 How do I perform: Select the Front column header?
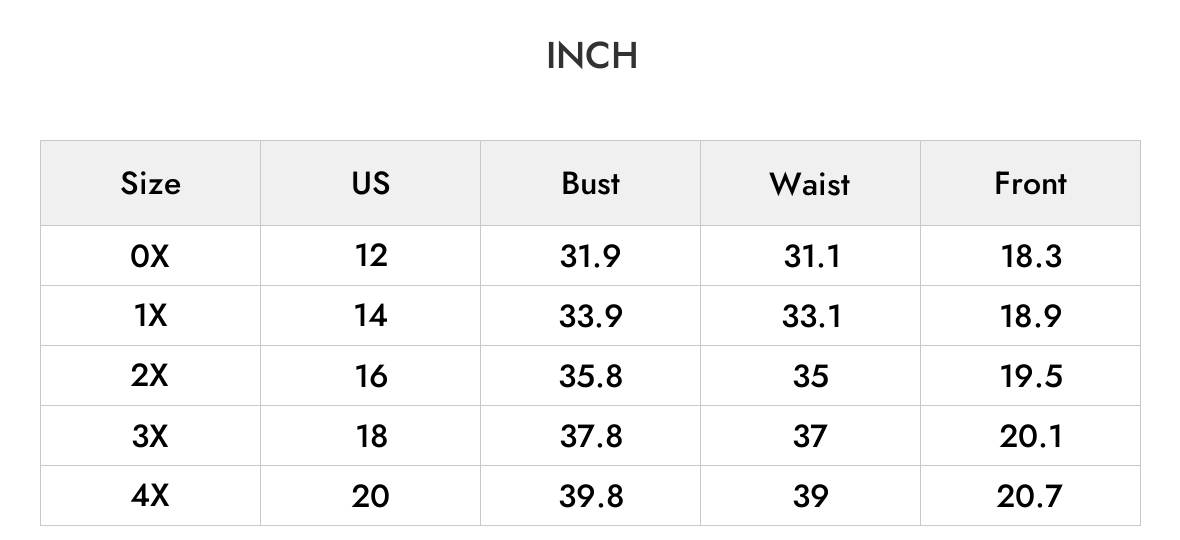click(1030, 183)
